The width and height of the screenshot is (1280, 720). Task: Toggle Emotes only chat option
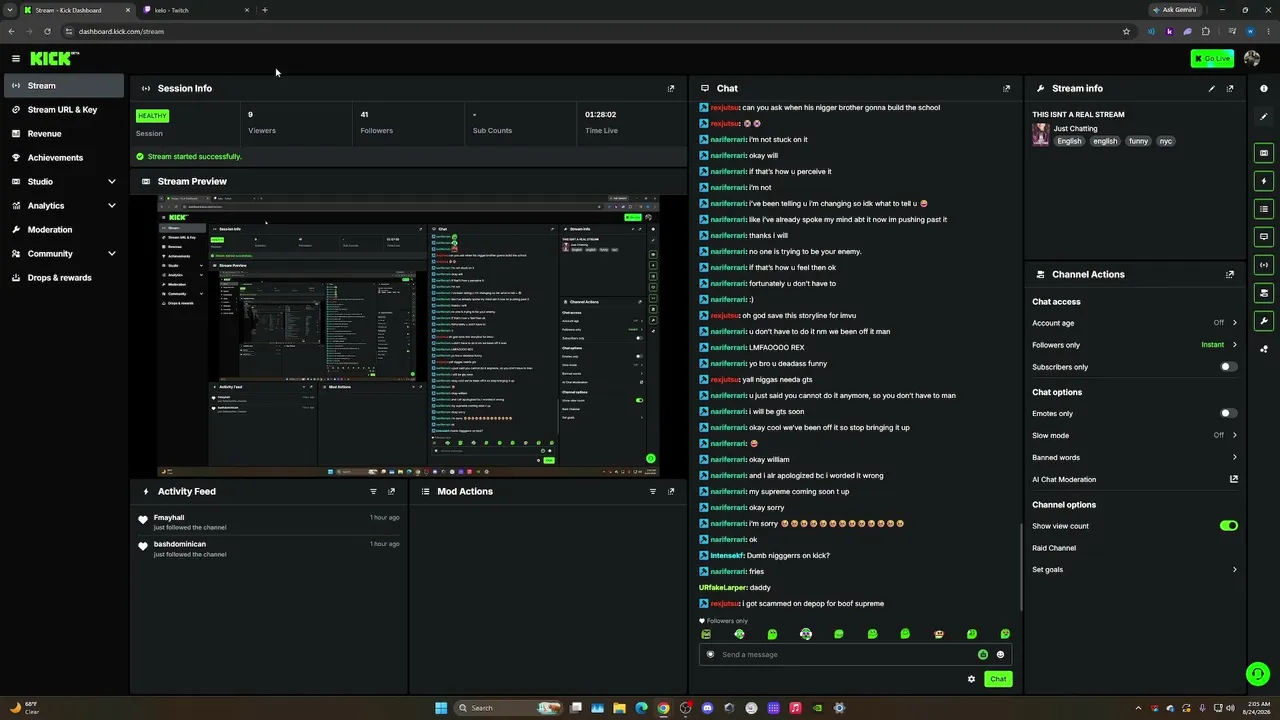(x=1228, y=413)
